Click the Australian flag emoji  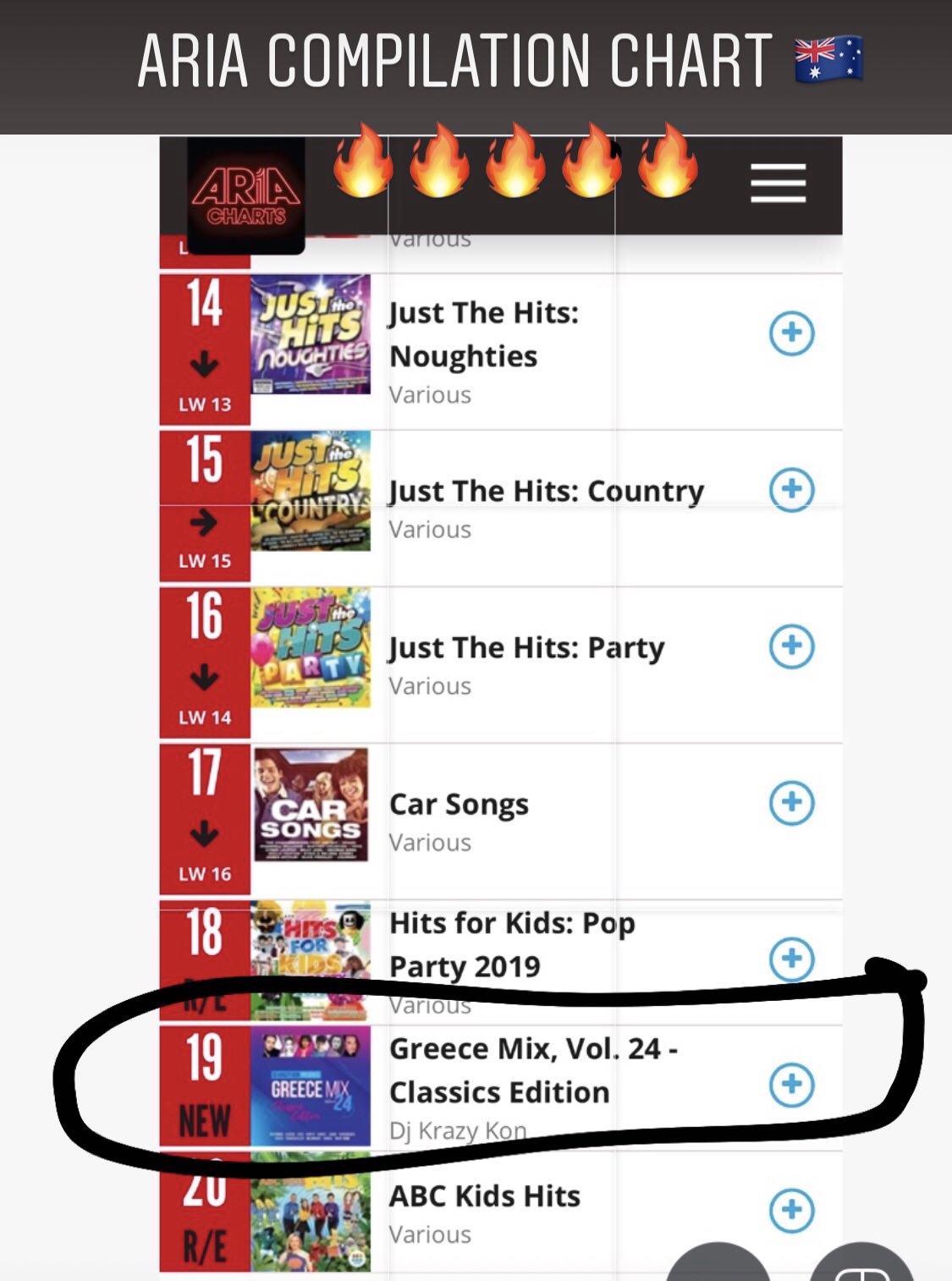click(x=828, y=59)
